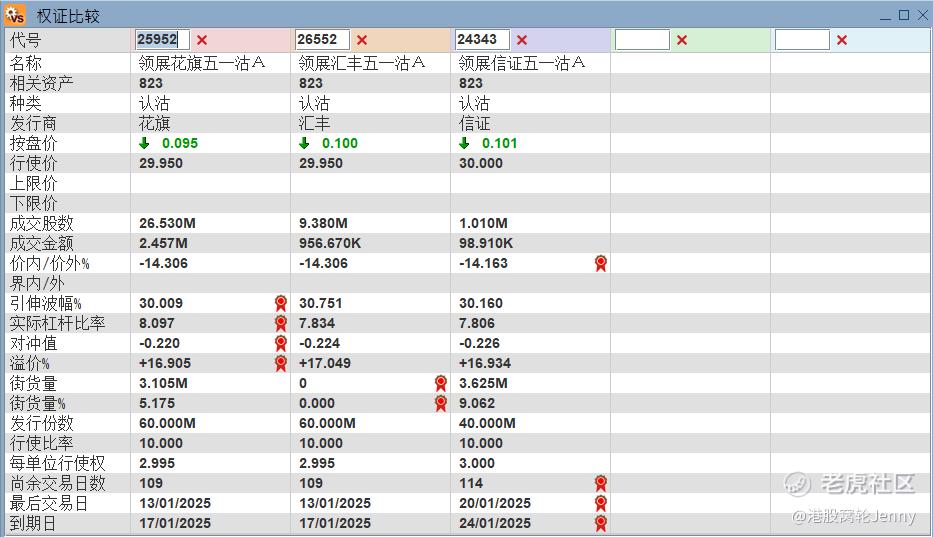Click the name 领展汇丰五一沽A

point(362,63)
